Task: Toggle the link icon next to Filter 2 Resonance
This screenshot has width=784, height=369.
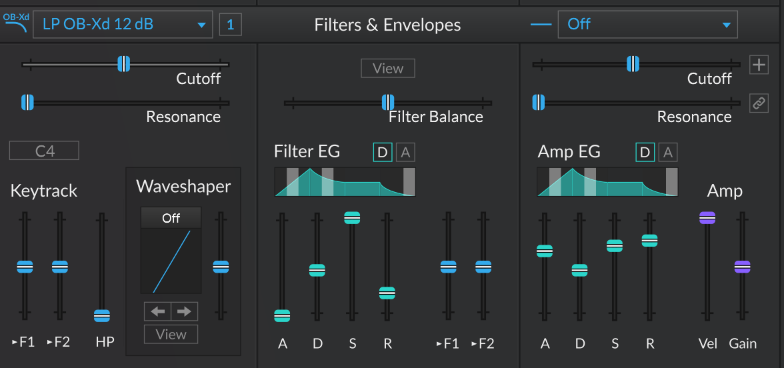Action: [x=759, y=104]
